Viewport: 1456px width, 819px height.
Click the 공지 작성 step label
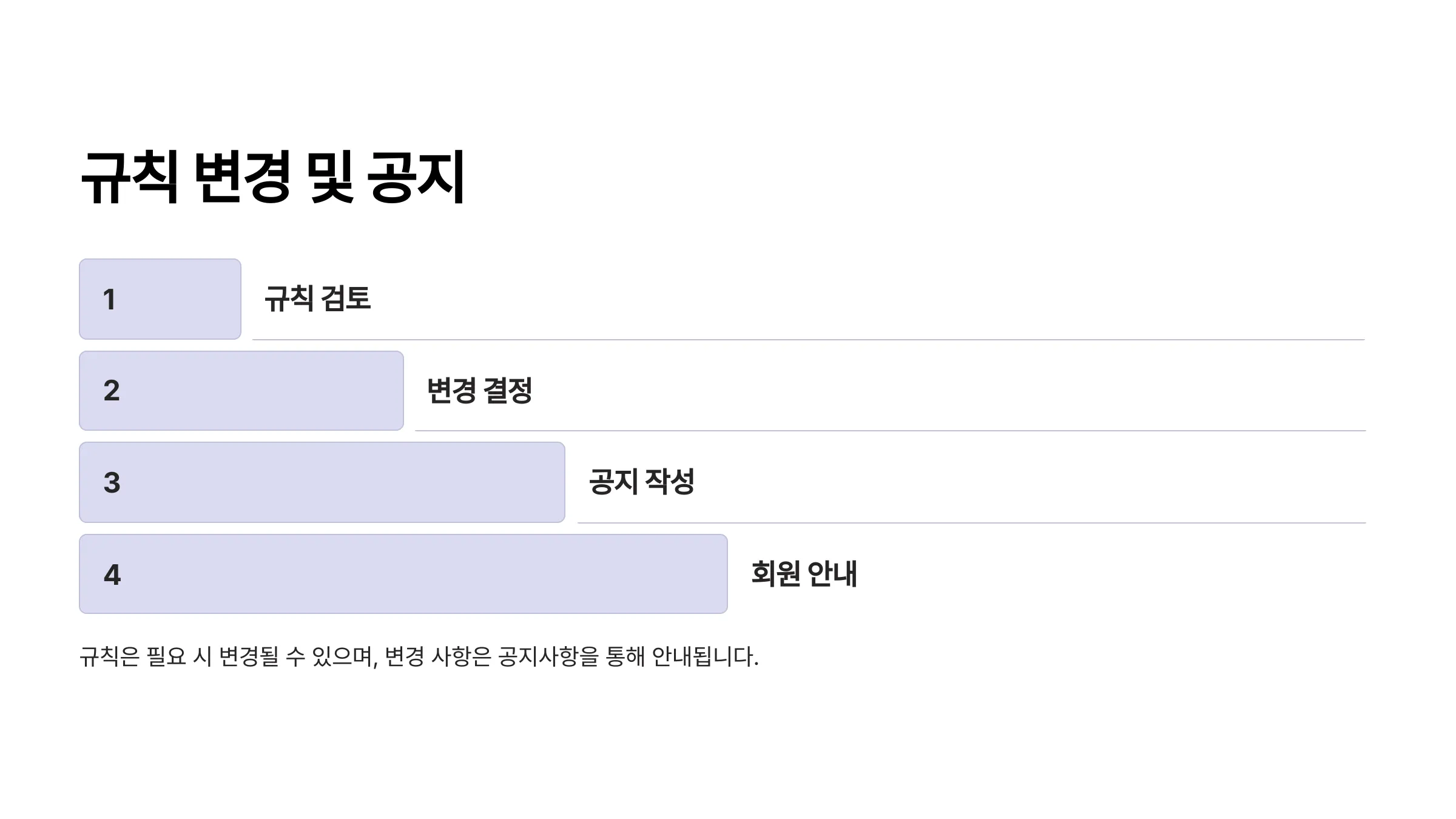[x=642, y=482]
